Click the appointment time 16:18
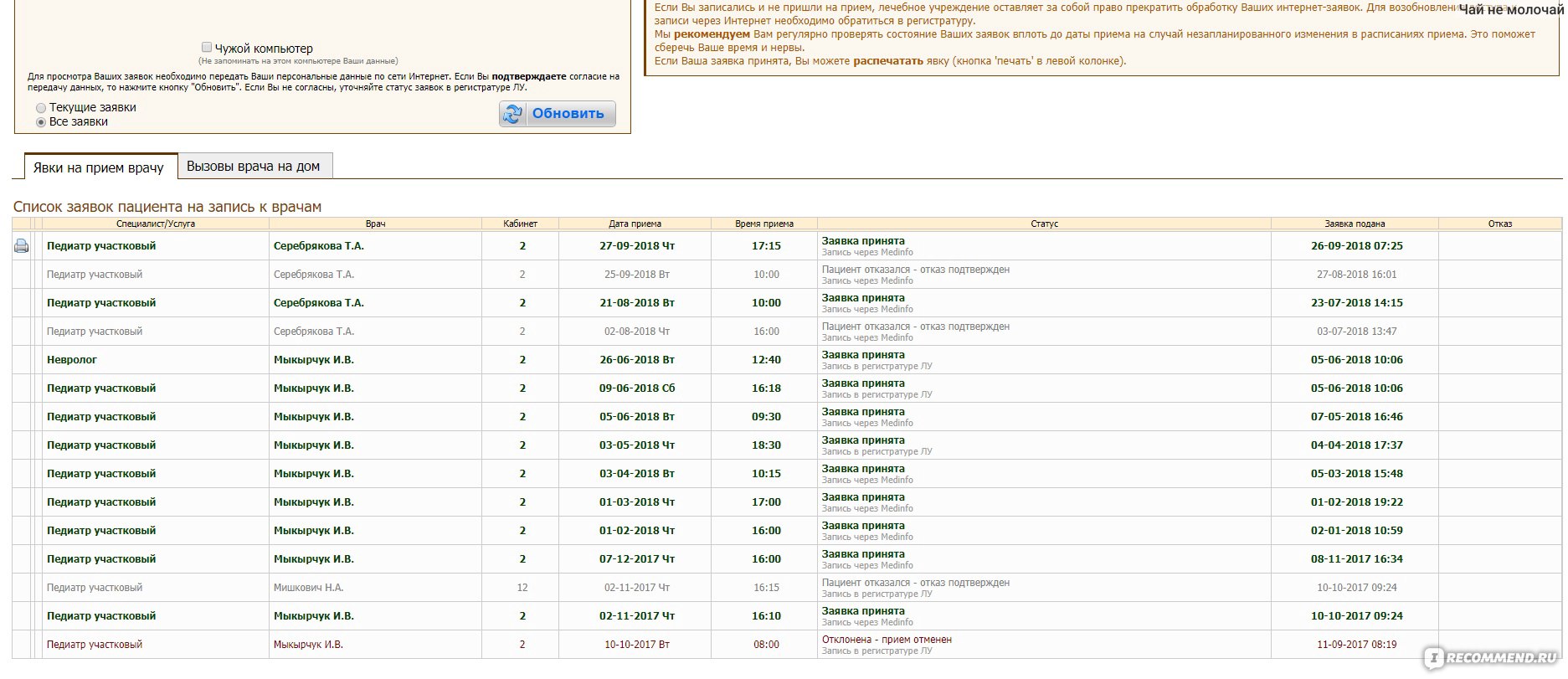Viewport: 1568px width, 679px height. (766, 388)
